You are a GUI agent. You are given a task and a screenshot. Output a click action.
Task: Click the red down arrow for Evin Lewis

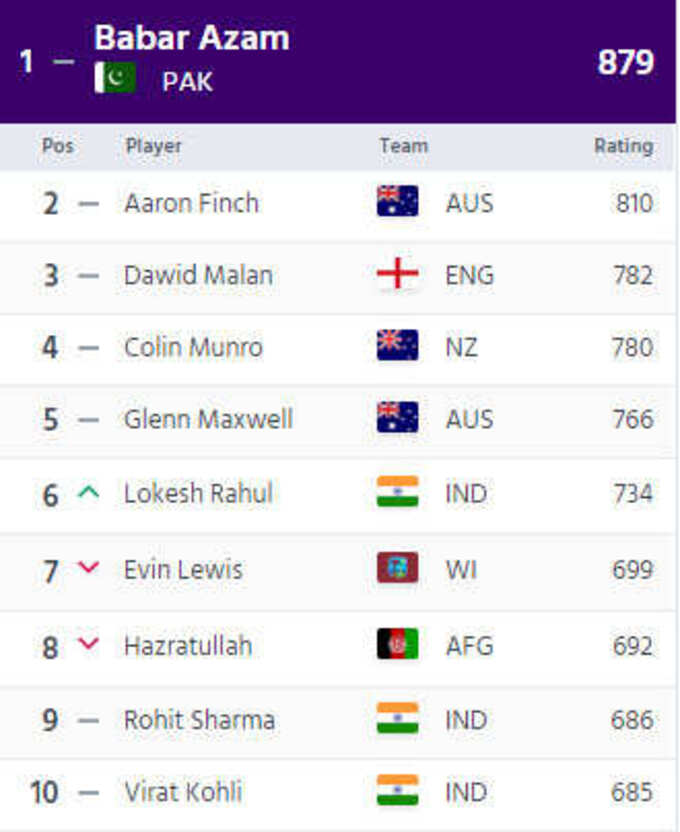click(89, 567)
